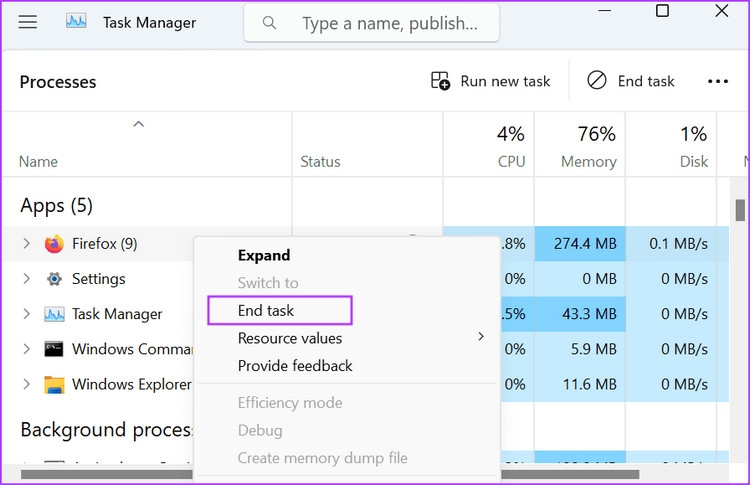Screen dimensions: 750x485
Task: Open the hamburger navigation menu
Action: click(x=28, y=22)
